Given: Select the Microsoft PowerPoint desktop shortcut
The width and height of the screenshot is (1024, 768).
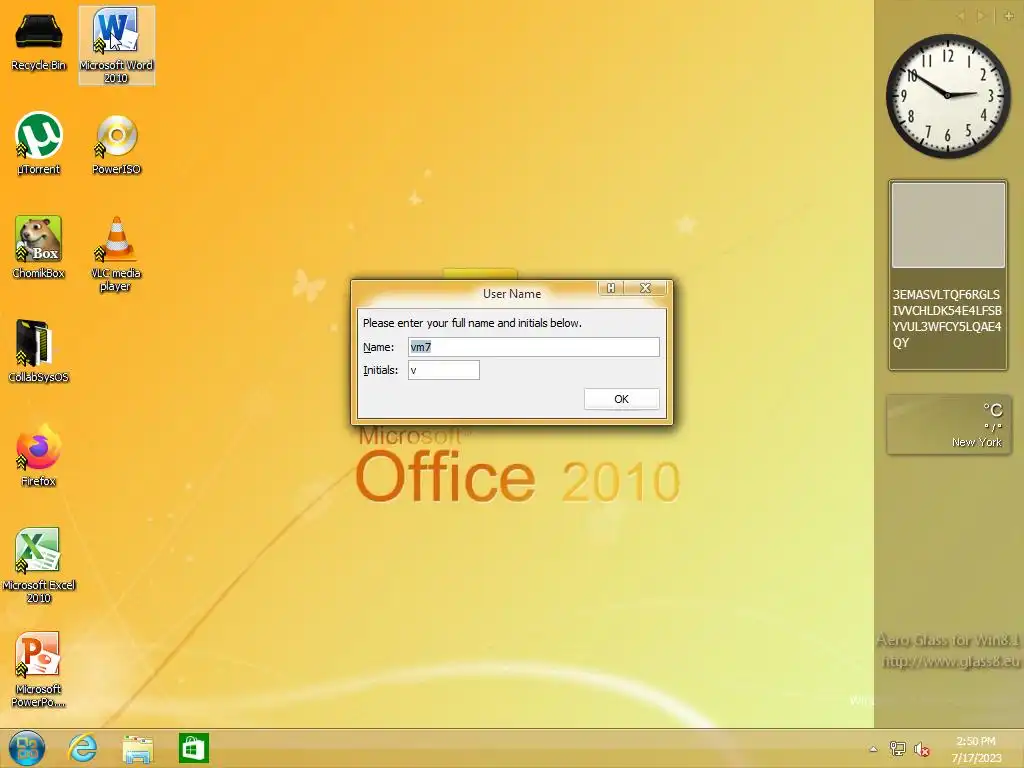Looking at the screenshot, I should tap(39, 669).
